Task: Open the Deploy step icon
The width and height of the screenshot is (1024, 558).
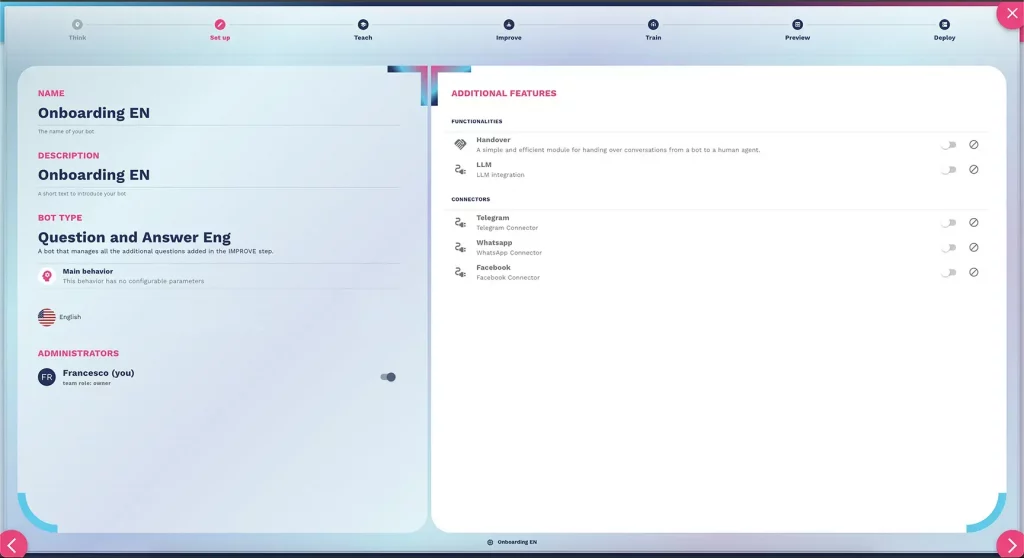Action: click(944, 25)
